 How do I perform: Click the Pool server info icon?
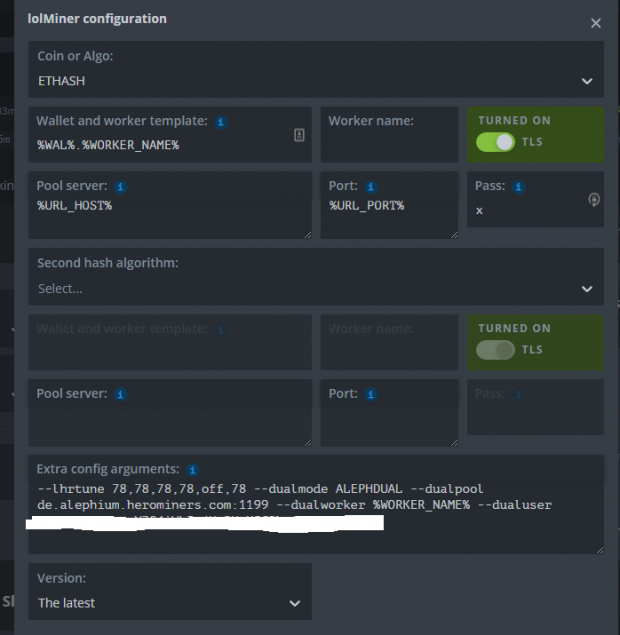tap(121, 186)
